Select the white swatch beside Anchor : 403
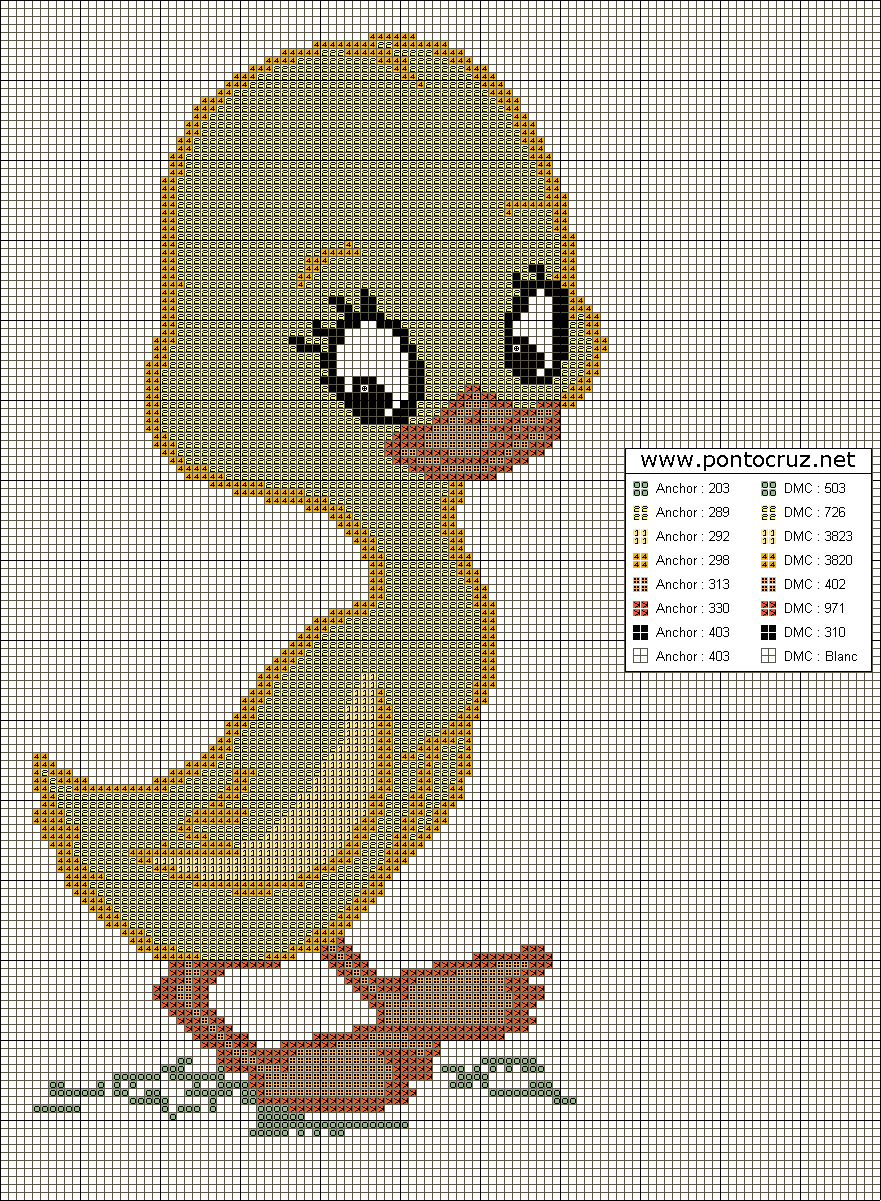 [x=640, y=657]
